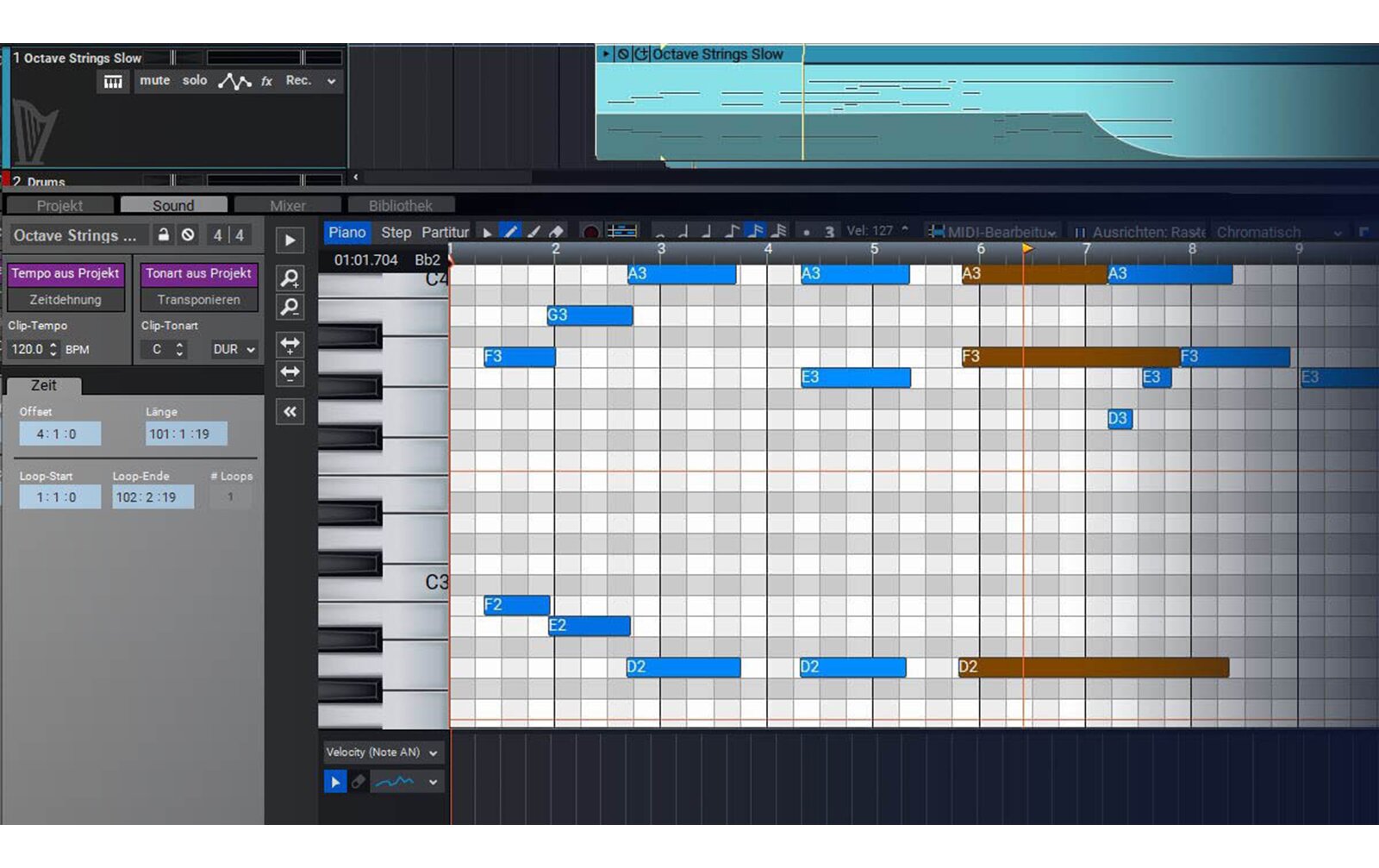
Task: Switch to the Mixer tab
Action: tap(287, 205)
